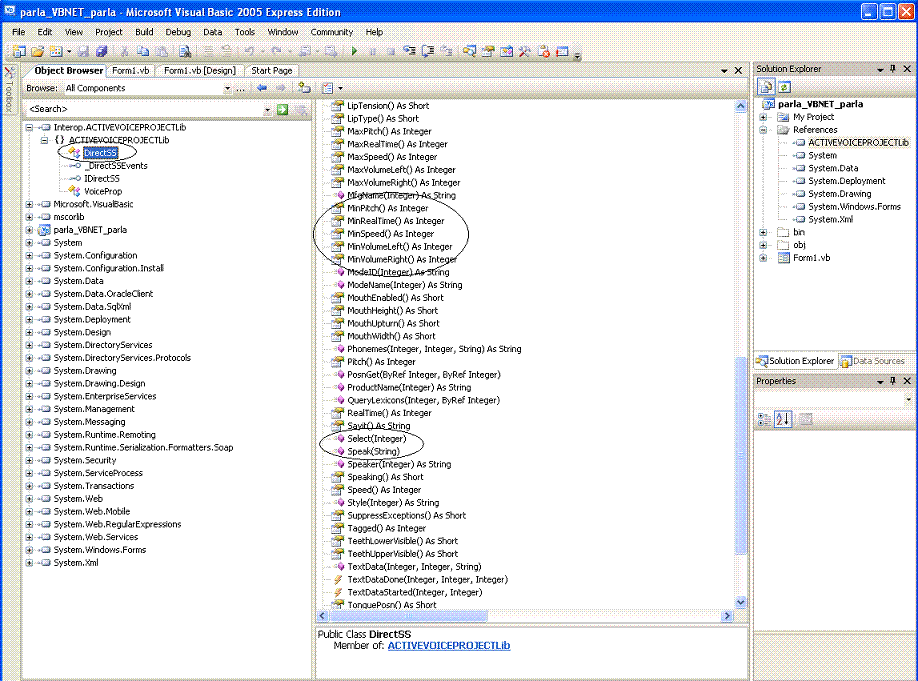Click the Find toolbar icon
The width and height of the screenshot is (918, 681).
(x=185, y=52)
